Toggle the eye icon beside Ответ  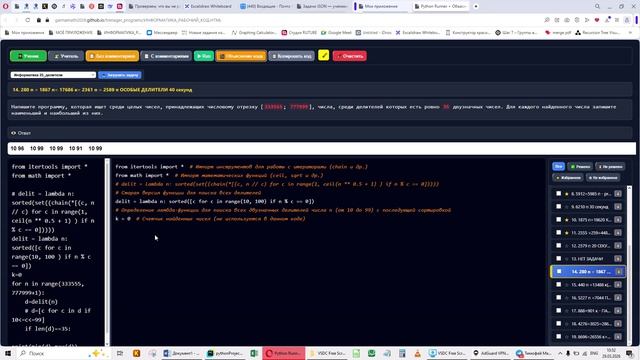pyautogui.click(x=13, y=133)
